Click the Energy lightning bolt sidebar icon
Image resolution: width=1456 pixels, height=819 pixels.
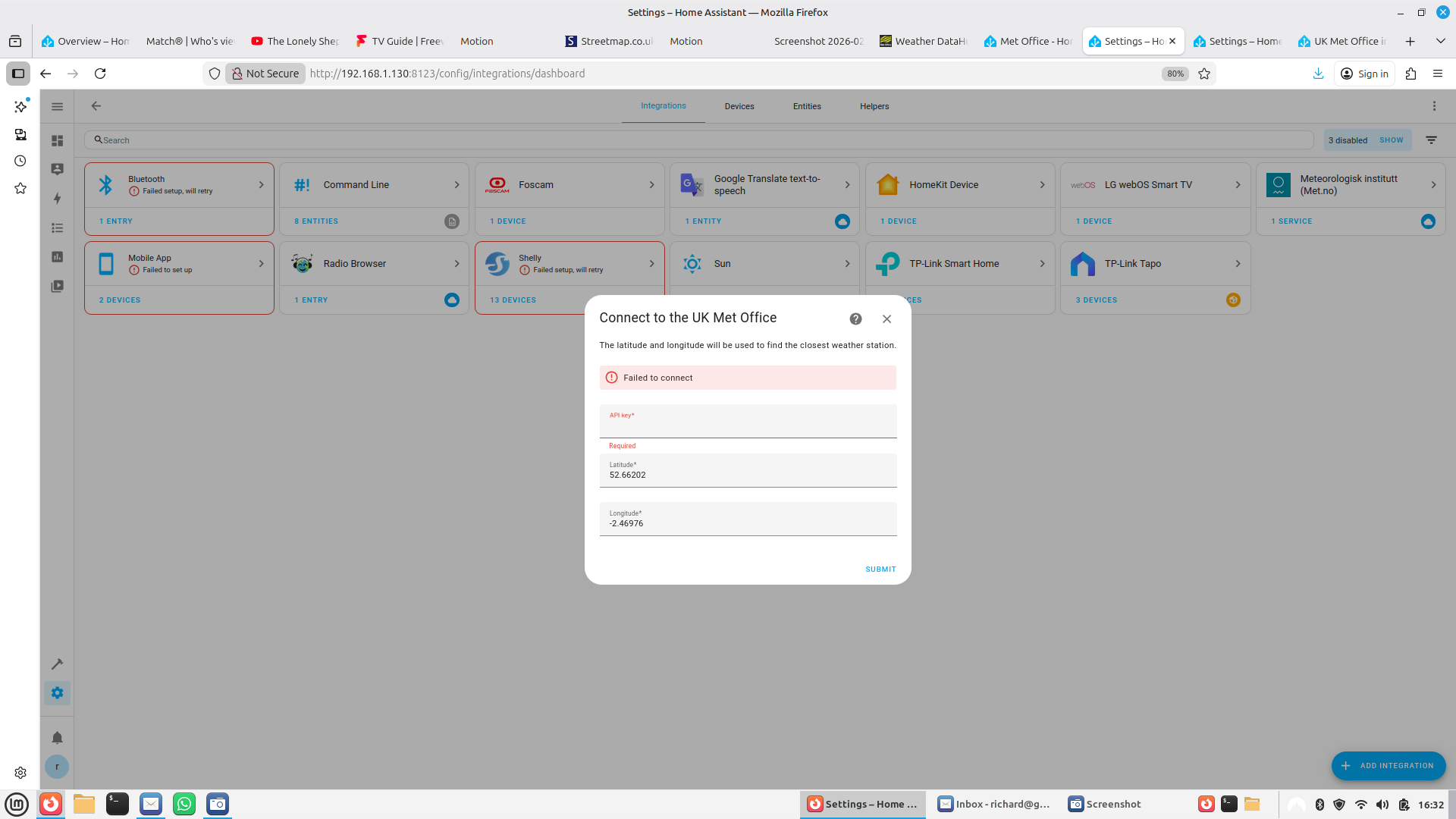tap(57, 199)
